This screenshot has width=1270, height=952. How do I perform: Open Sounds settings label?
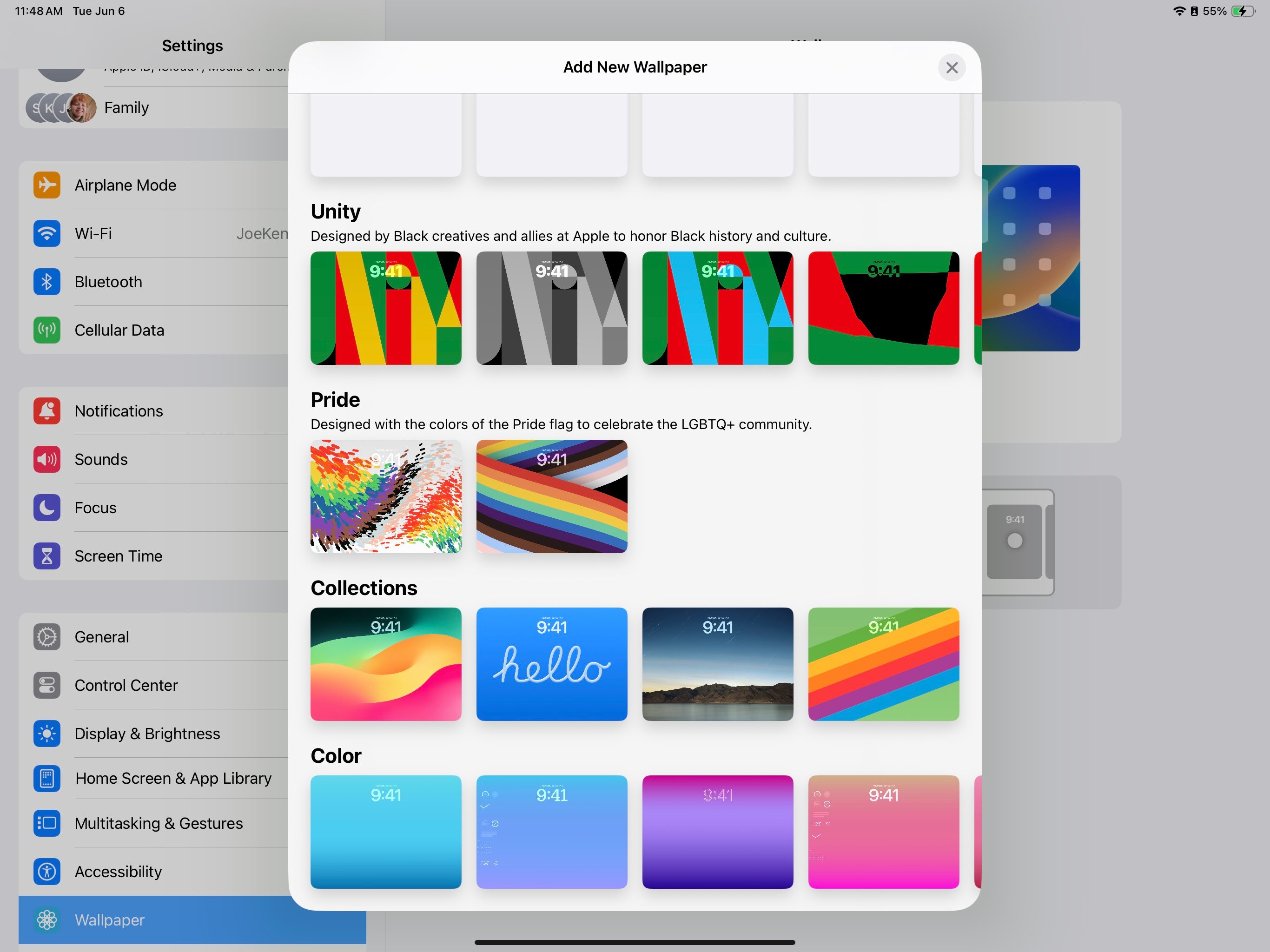click(101, 459)
